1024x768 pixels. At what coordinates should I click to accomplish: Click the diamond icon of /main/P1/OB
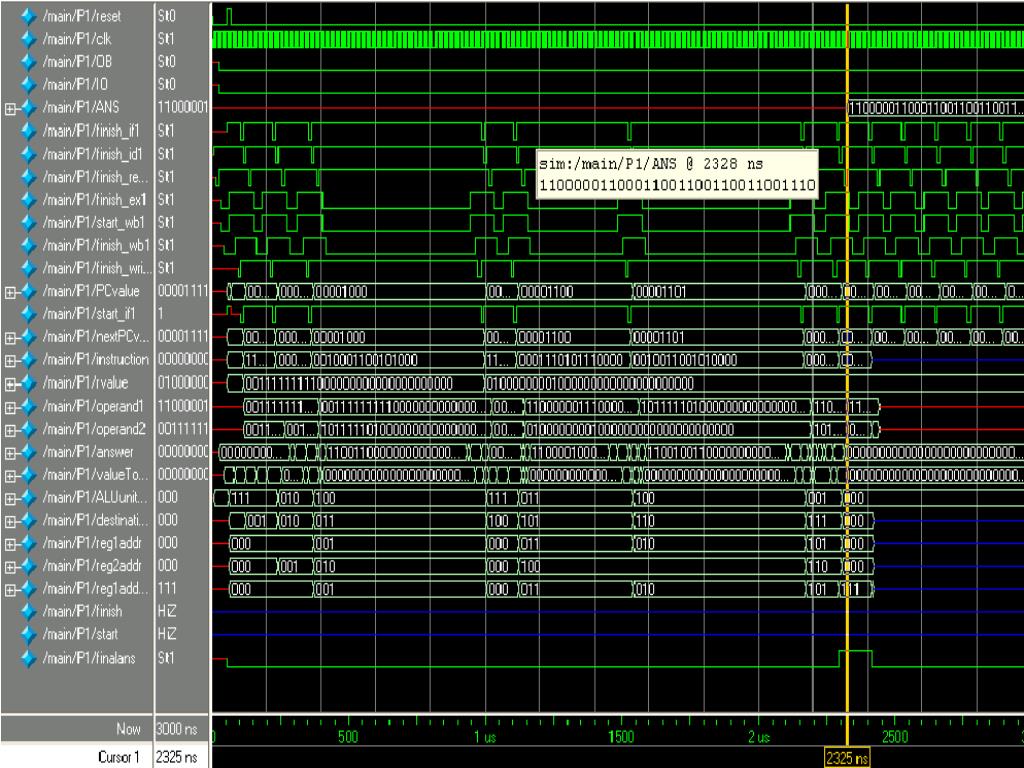(x=28, y=62)
